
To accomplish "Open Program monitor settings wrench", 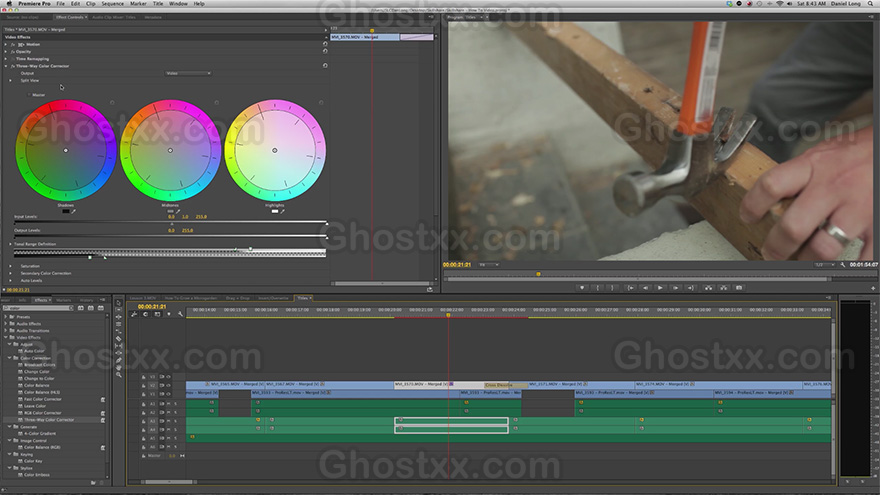I will click(843, 264).
